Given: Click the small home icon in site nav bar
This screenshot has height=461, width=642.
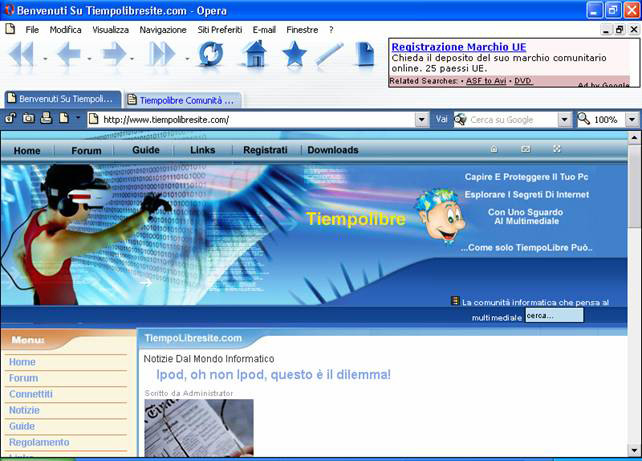Looking at the screenshot, I should [494, 149].
